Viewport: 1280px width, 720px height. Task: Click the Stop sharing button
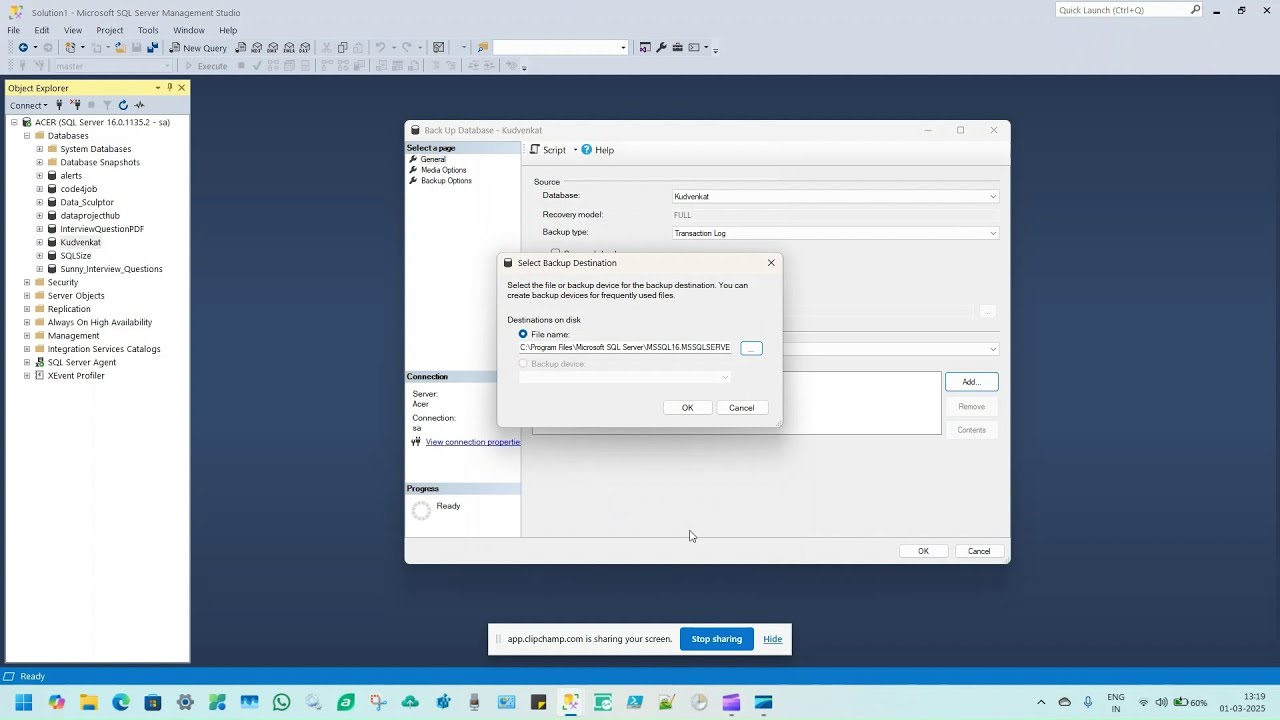(717, 639)
